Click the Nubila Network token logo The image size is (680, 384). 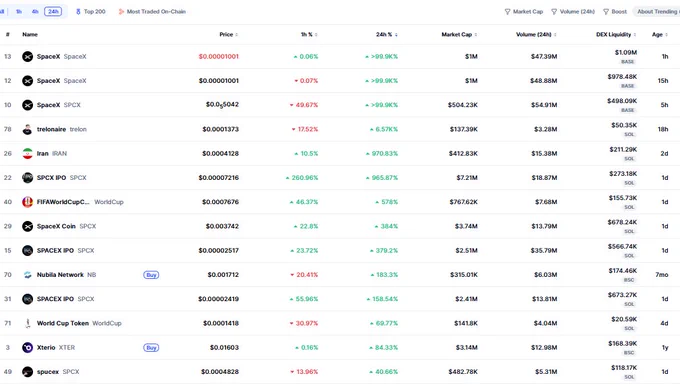pos(27,275)
